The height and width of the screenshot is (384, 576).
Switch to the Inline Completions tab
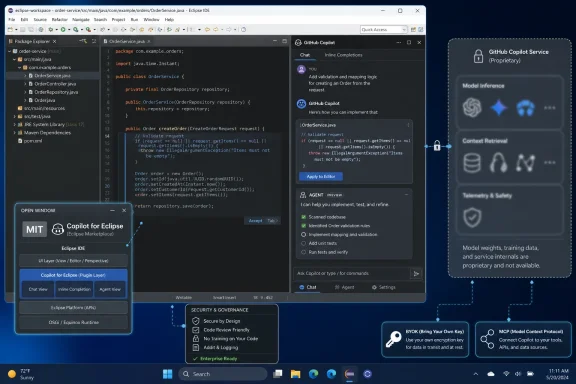tap(343, 55)
